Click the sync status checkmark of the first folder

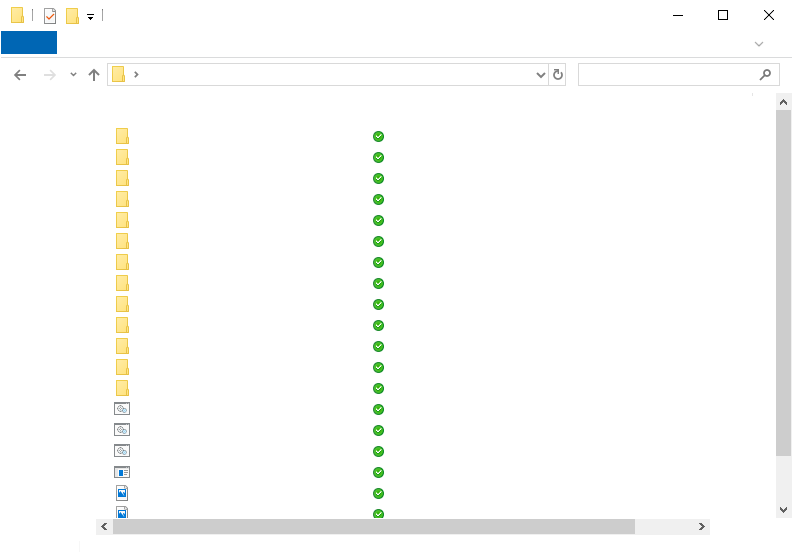378,136
